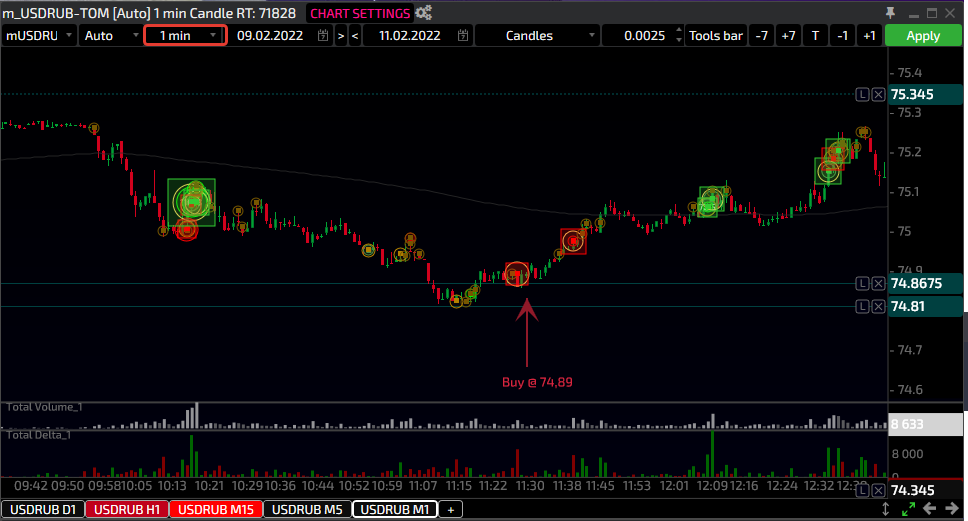This screenshot has height=521, width=968.
Task: Click the 11:30 time axis label
Action: click(530, 486)
